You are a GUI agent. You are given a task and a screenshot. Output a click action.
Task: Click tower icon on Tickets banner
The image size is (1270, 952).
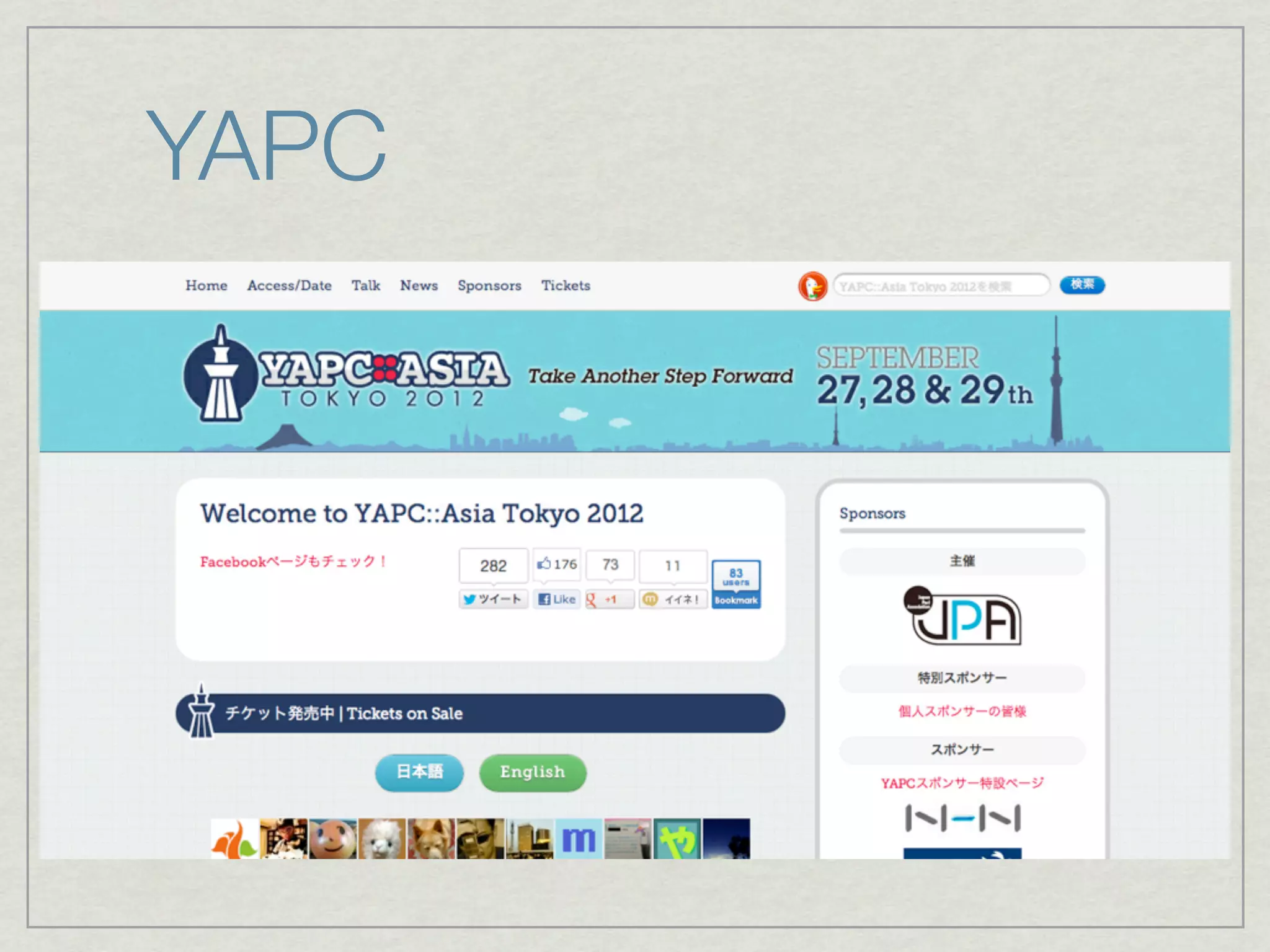pyautogui.click(x=201, y=712)
